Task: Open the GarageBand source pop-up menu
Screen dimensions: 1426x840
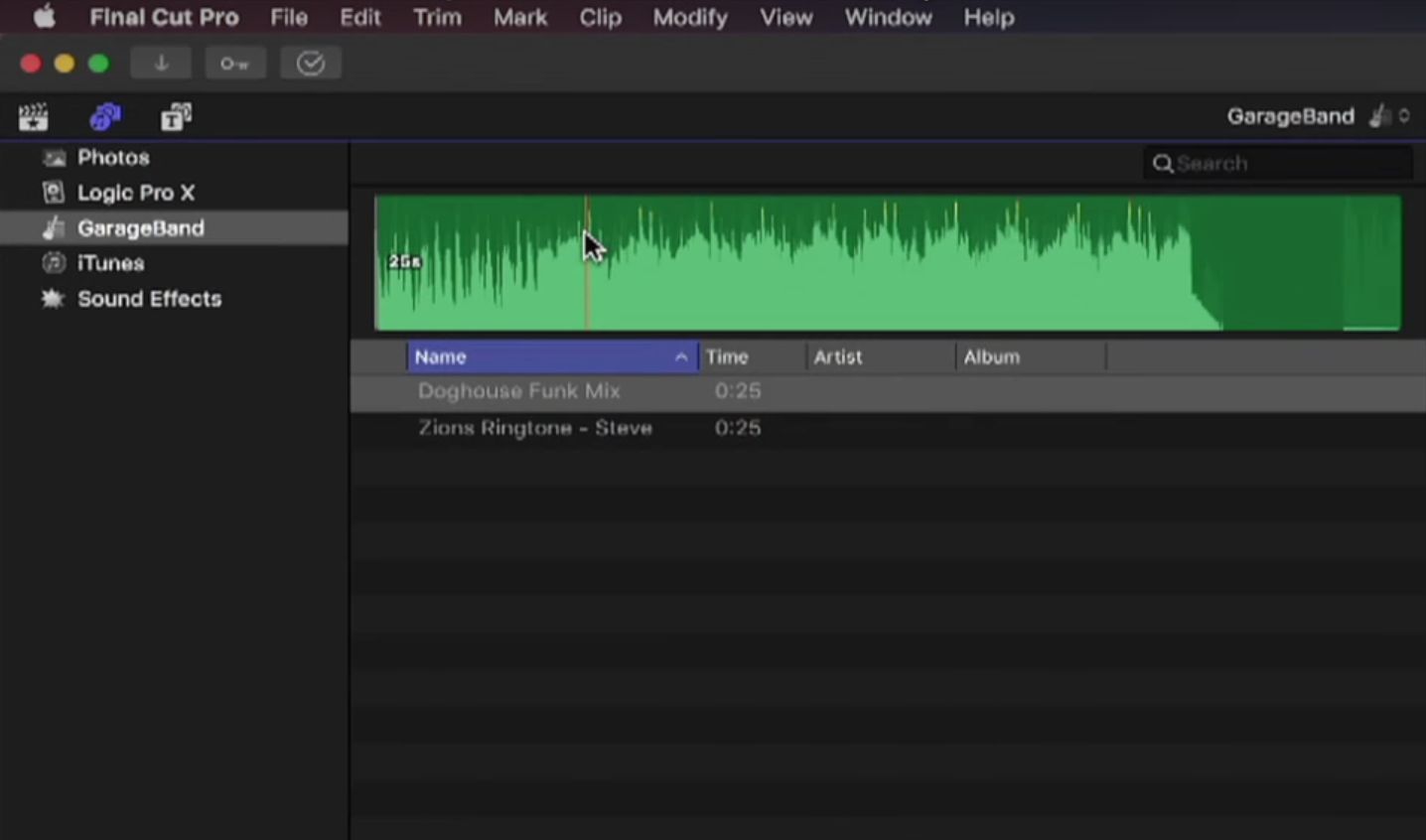Action: tap(1318, 116)
